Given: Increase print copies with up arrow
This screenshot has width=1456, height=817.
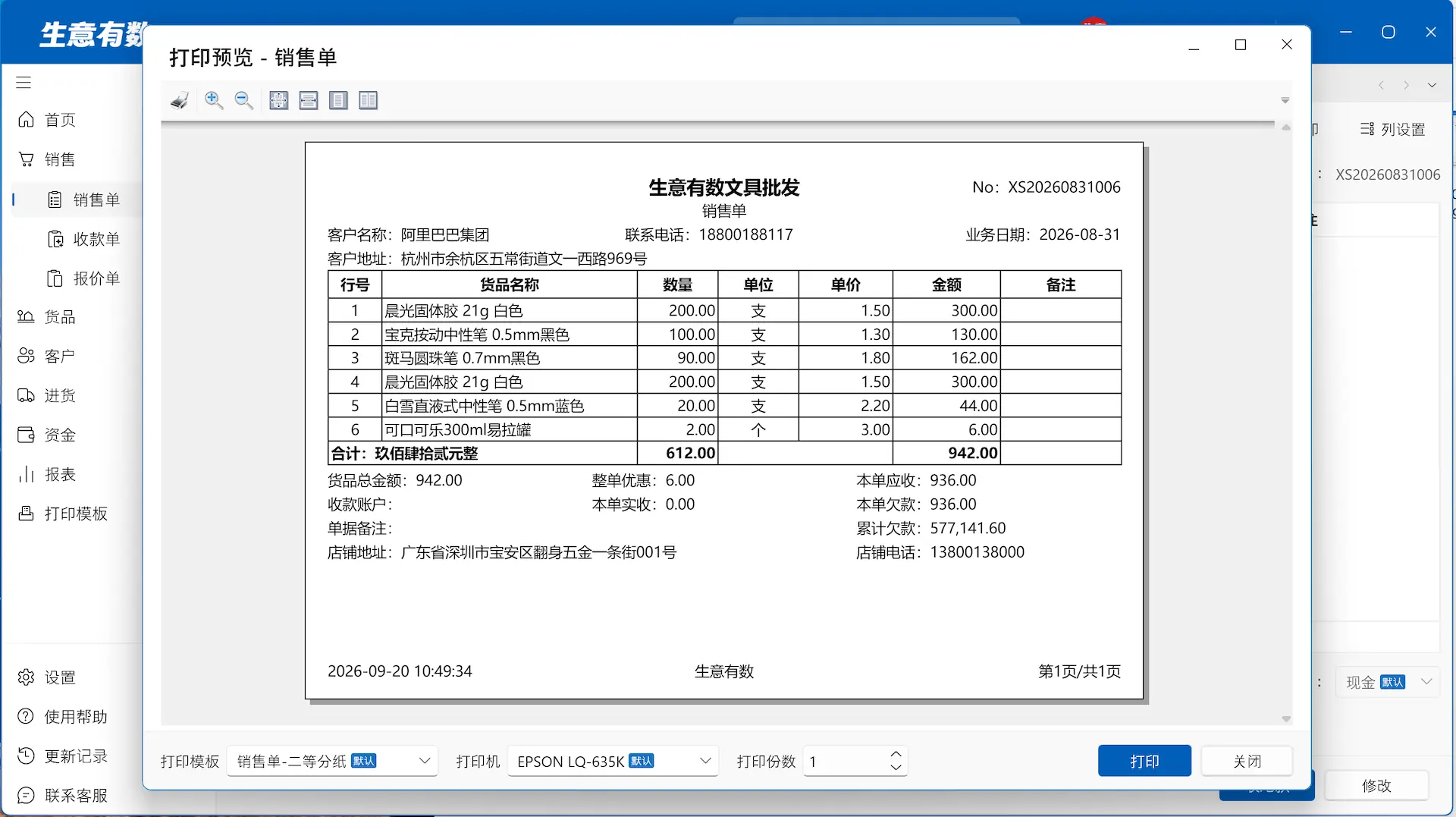Looking at the screenshot, I should point(896,754).
